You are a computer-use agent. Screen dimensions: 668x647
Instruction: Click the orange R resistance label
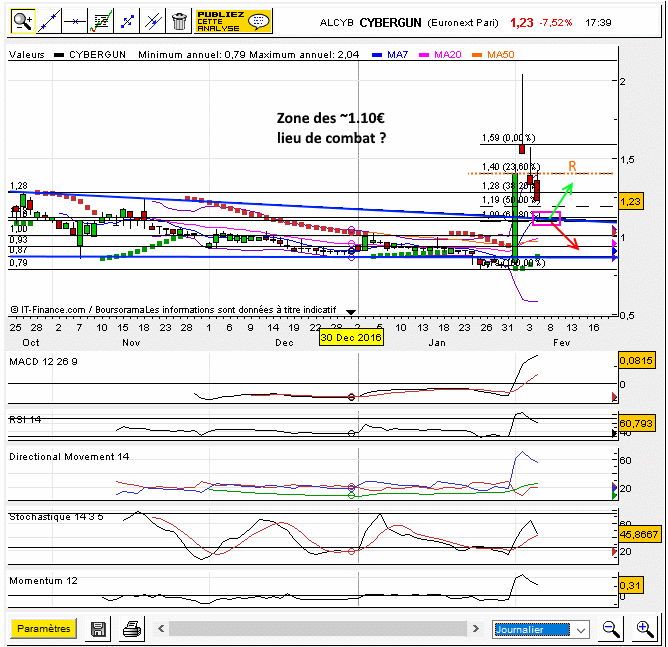pyautogui.click(x=572, y=166)
